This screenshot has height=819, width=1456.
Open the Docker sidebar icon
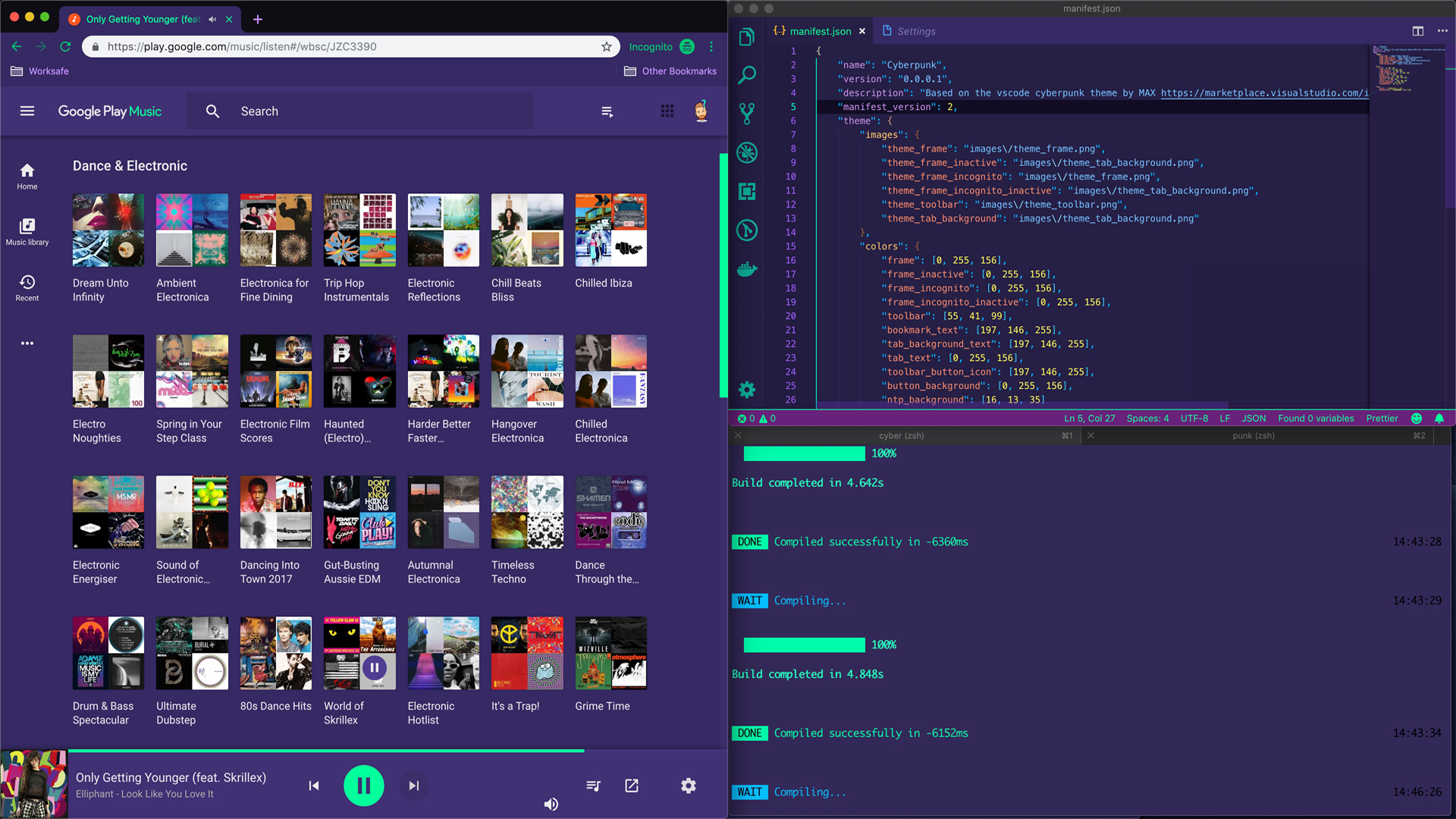(x=747, y=268)
